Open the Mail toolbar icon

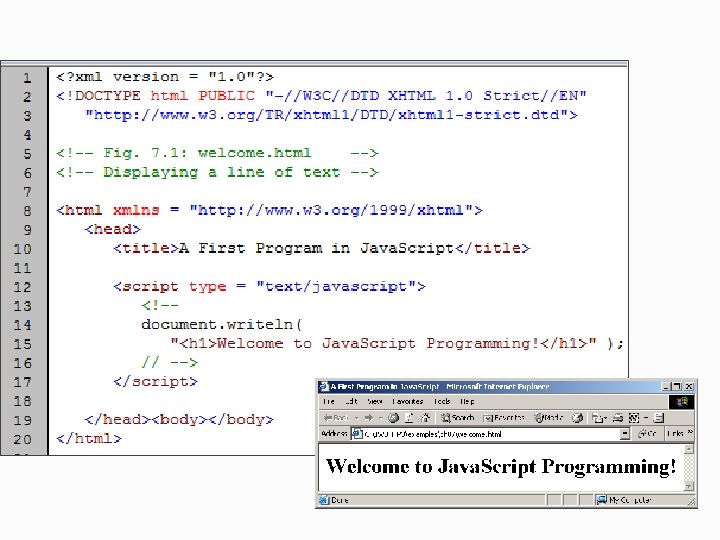(x=599, y=418)
